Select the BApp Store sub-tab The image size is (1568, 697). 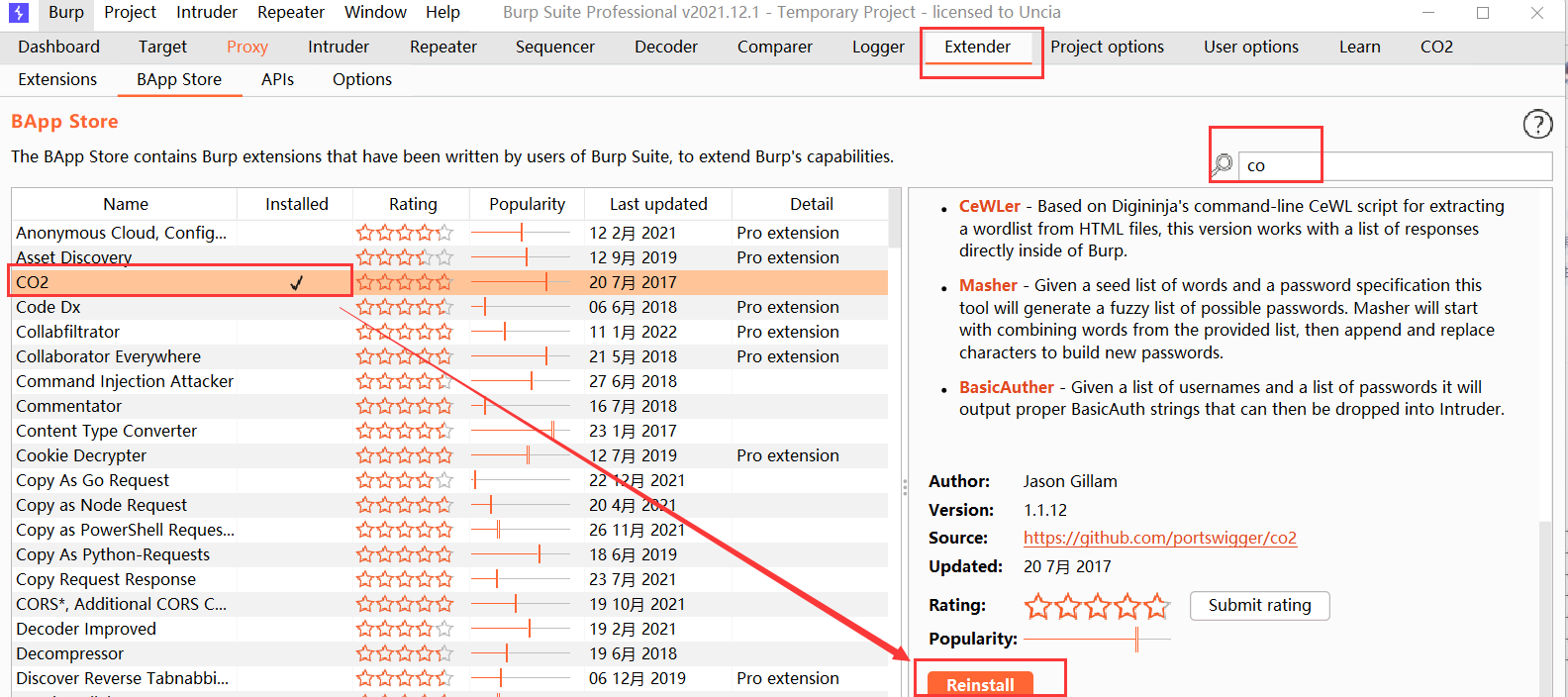[179, 79]
